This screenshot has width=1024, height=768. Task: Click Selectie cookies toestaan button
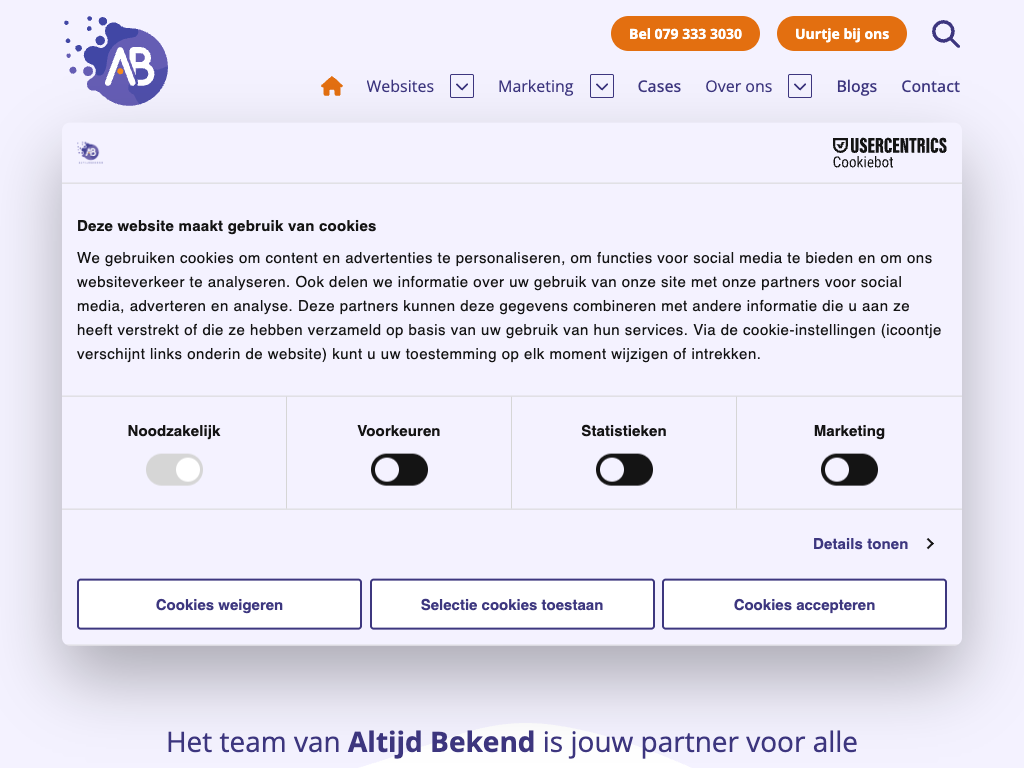512,605
